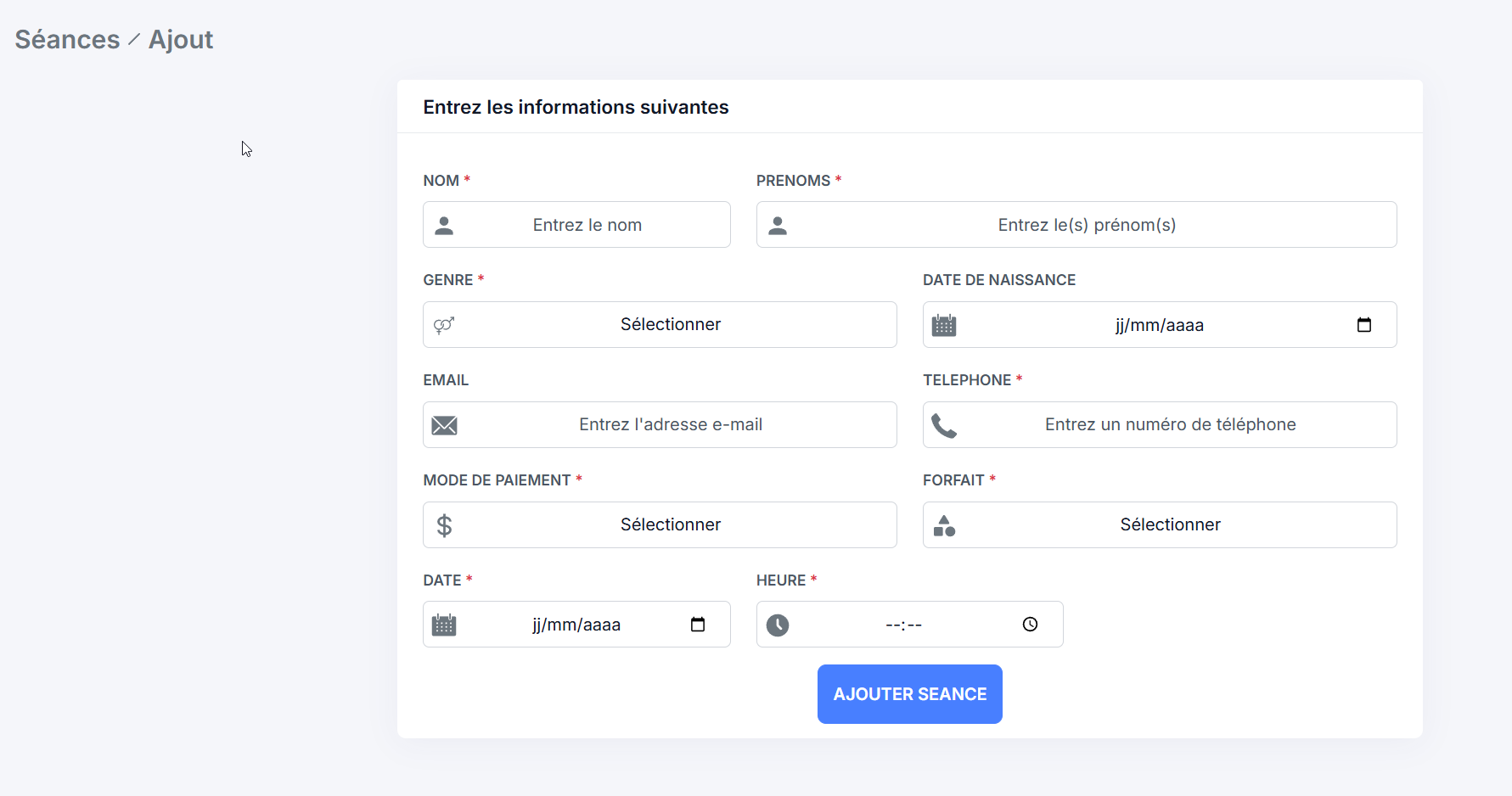Open time picker via small clock icon
This screenshot has height=796, width=1512.
pos(1030,625)
